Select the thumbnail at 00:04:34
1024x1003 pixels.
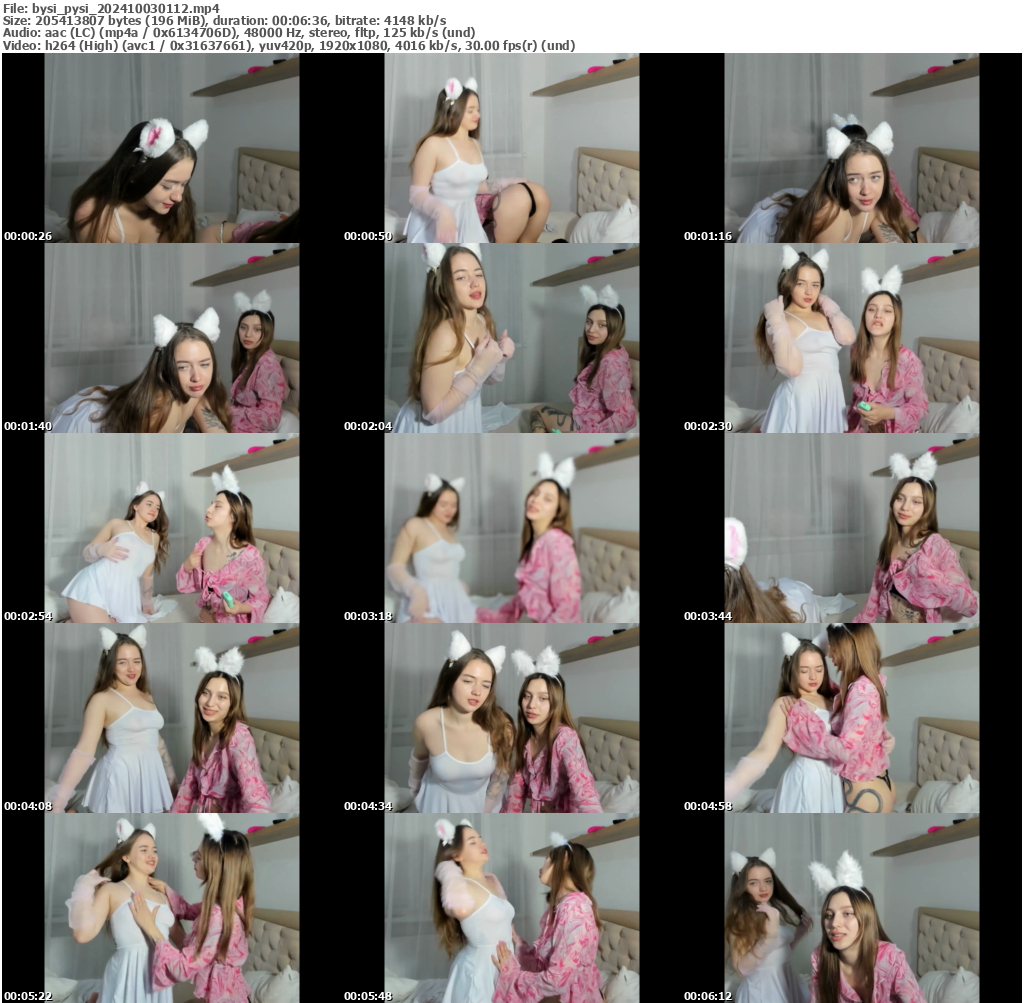point(511,718)
